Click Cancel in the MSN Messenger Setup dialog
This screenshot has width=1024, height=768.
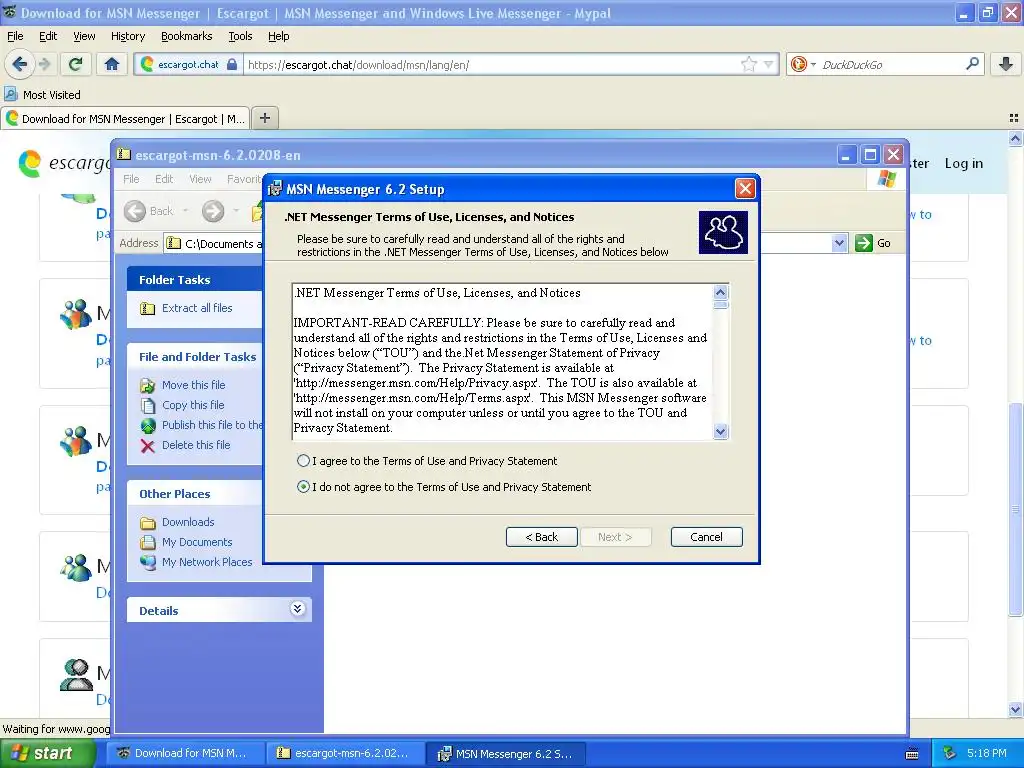(707, 537)
